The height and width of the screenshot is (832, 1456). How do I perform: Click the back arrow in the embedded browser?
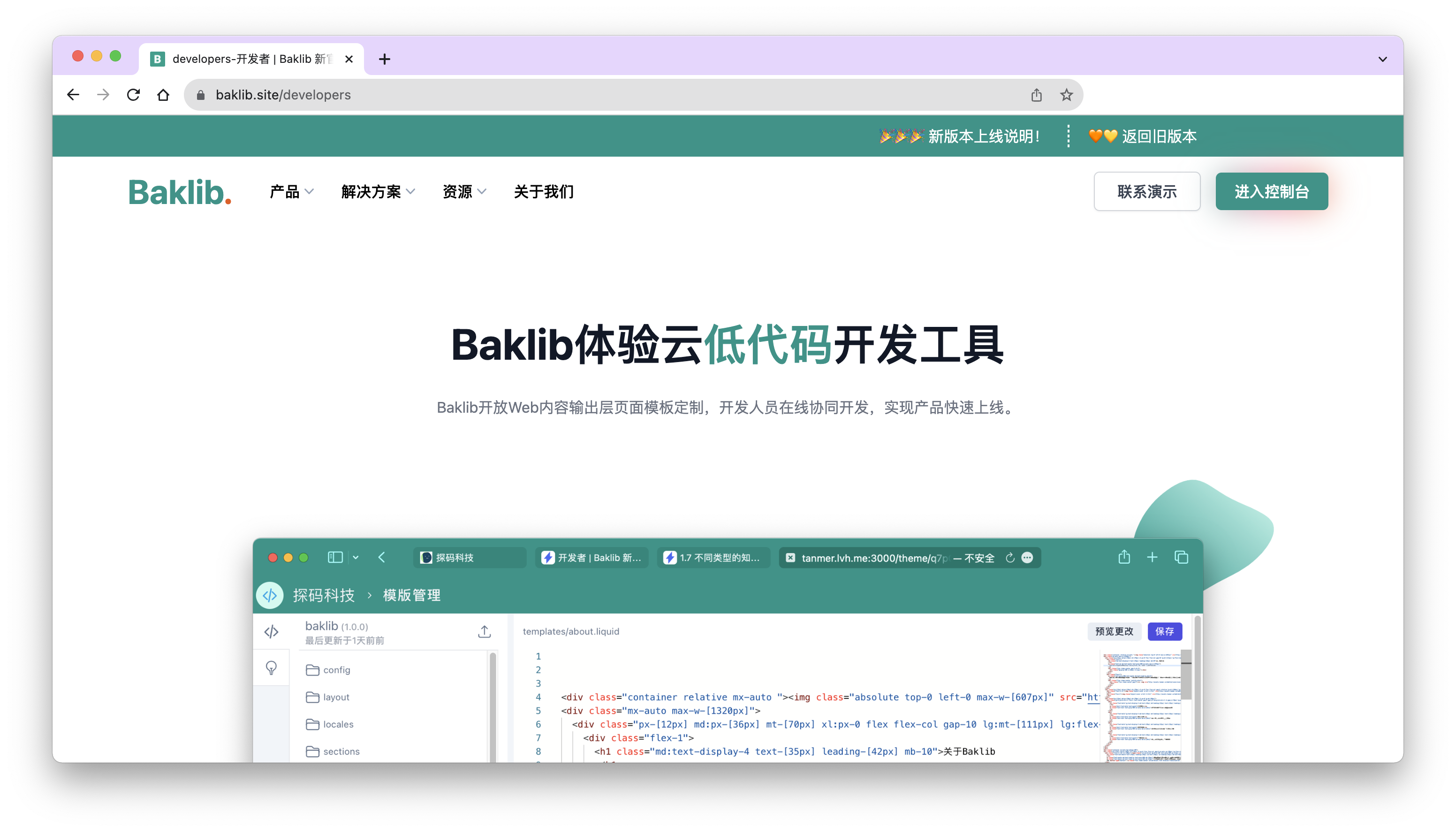pyautogui.click(x=382, y=558)
